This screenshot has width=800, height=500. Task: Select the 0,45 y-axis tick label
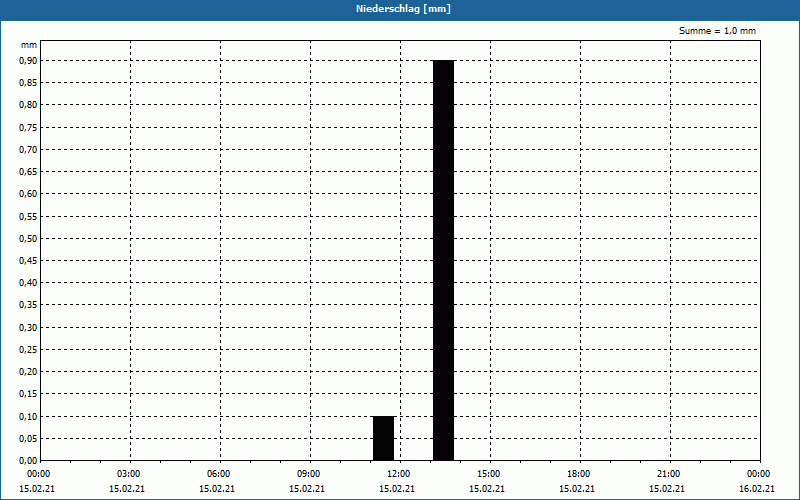pyautogui.click(x=28, y=261)
